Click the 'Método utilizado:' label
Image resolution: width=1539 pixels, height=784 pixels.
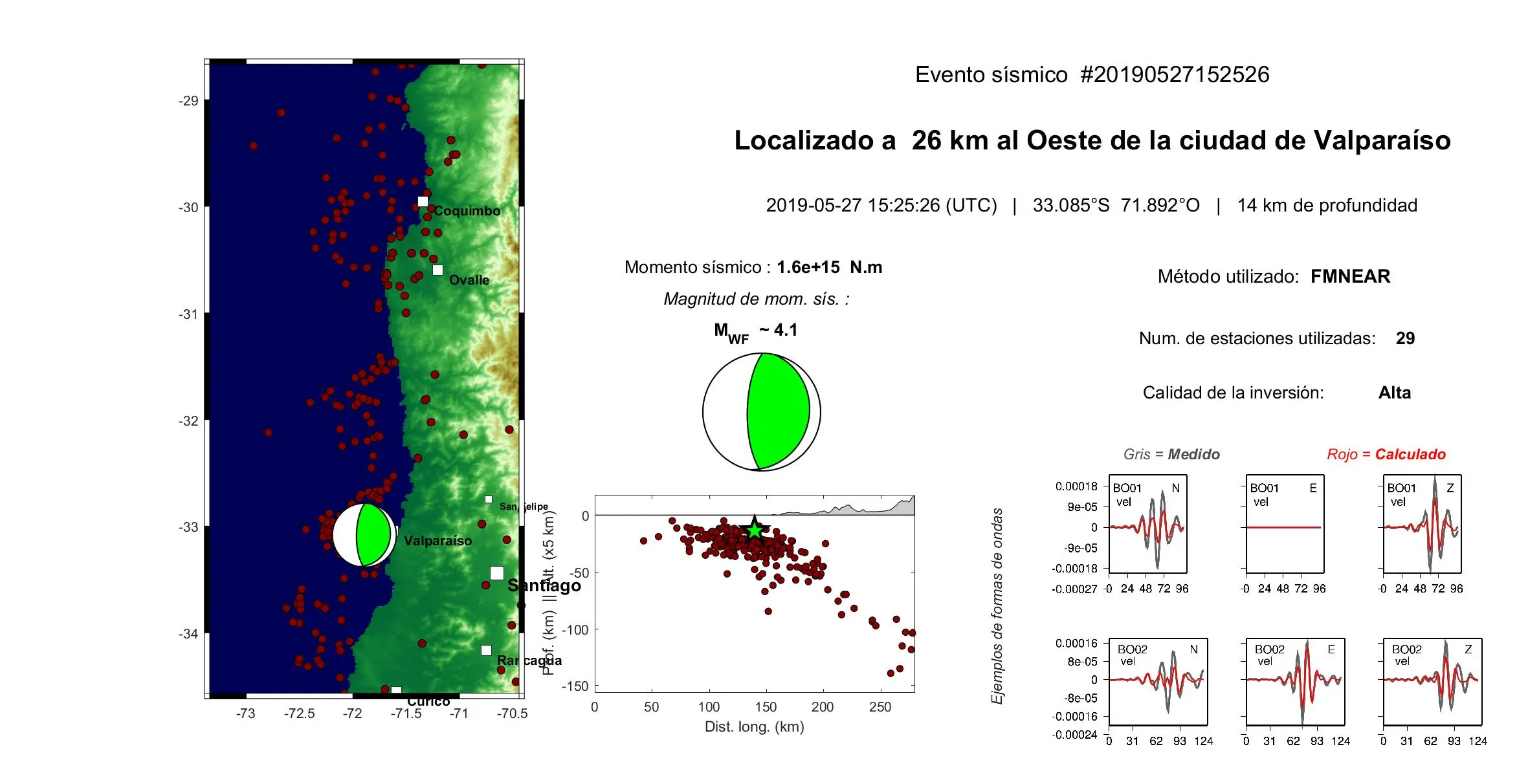(1228, 276)
